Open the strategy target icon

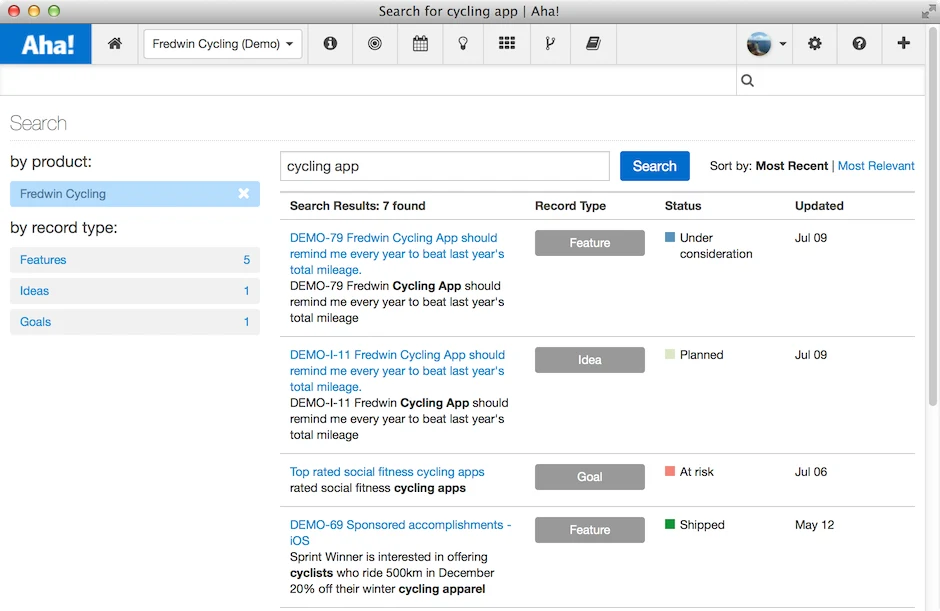(375, 43)
